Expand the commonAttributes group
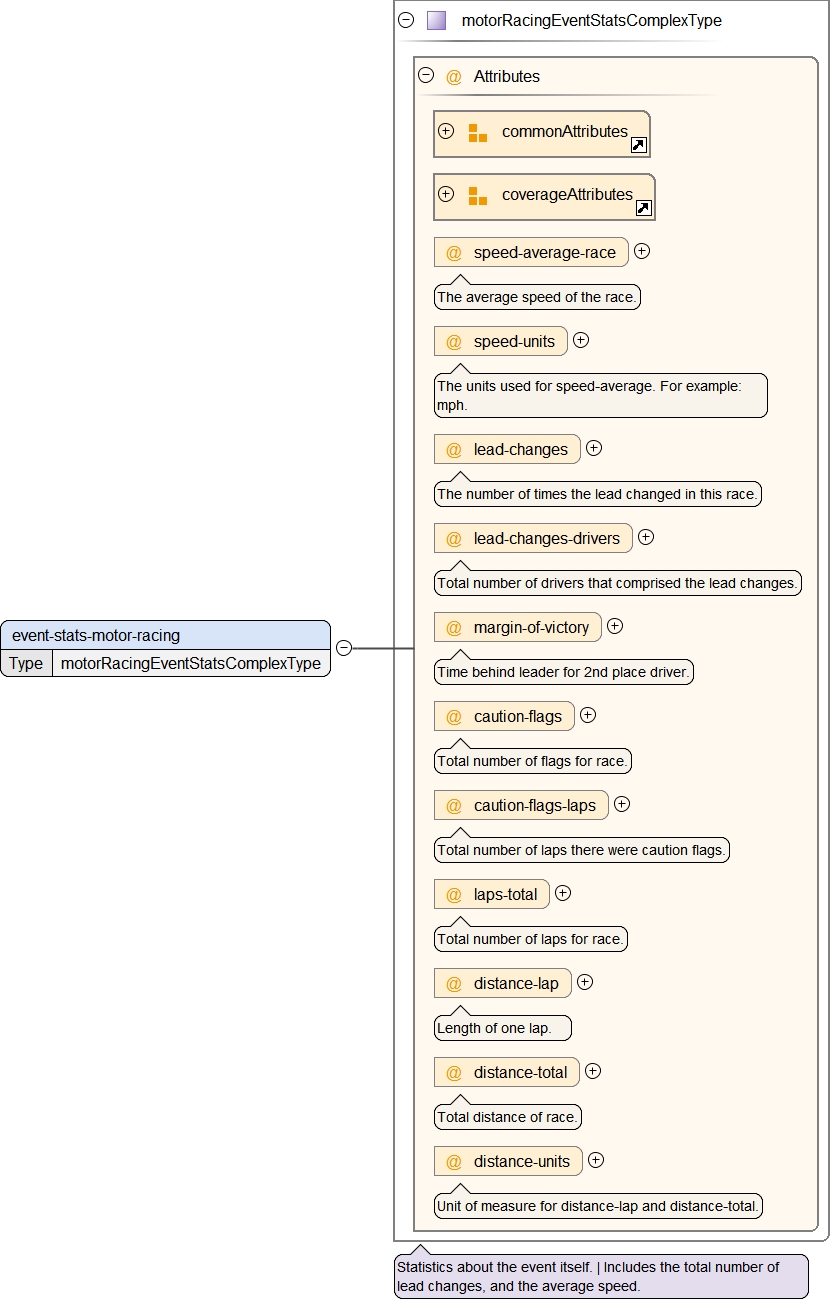The image size is (831, 1302). click(446, 131)
